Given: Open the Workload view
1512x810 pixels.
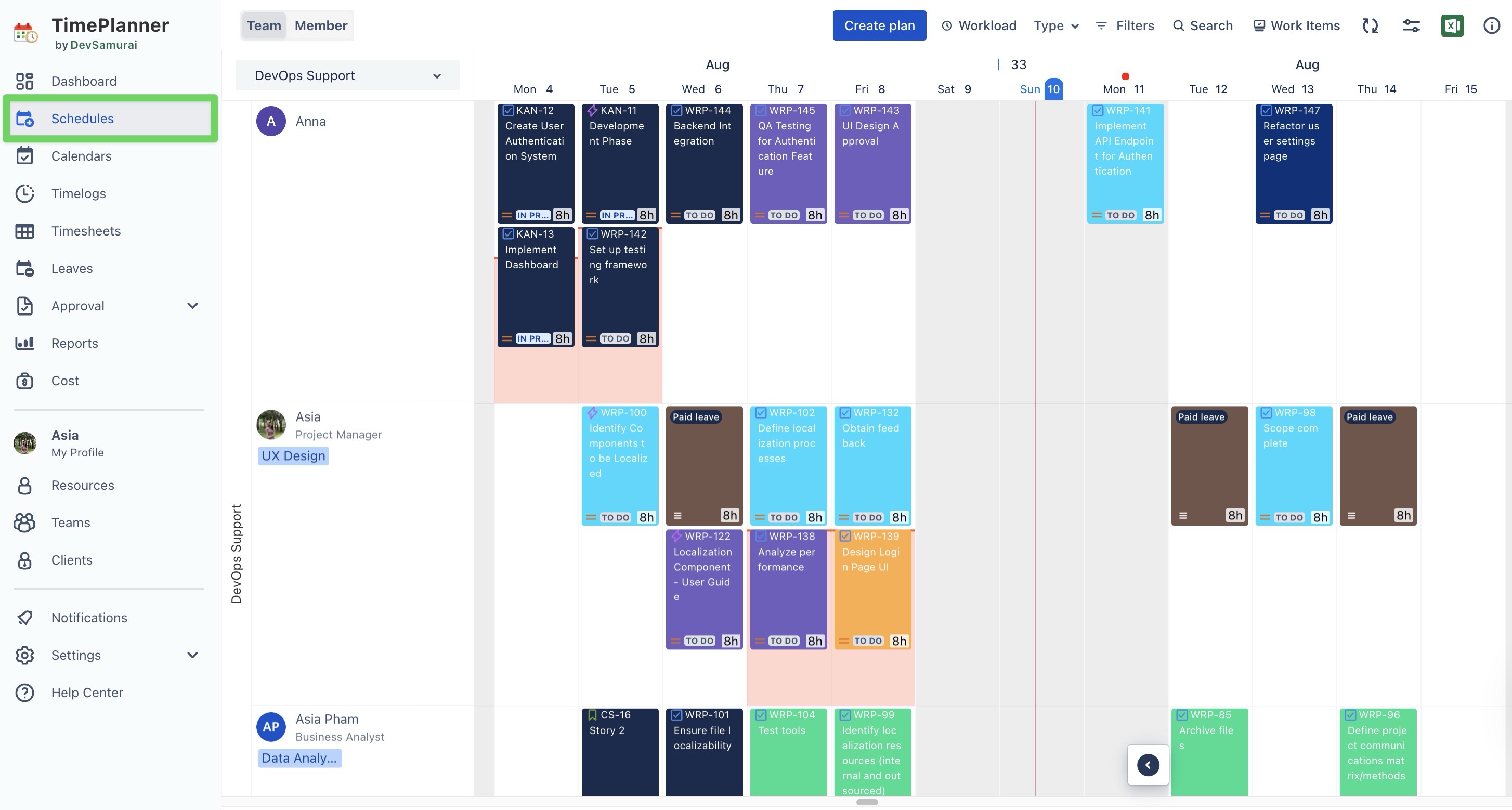Looking at the screenshot, I should (979, 25).
